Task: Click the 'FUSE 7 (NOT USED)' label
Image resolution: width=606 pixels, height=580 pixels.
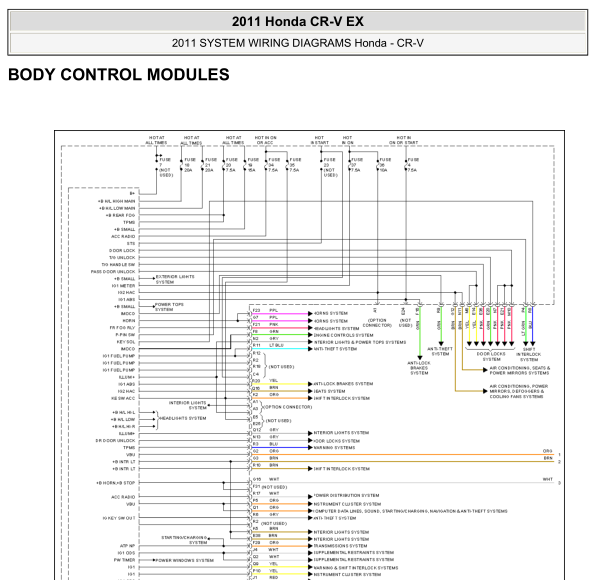Action: click(166, 167)
